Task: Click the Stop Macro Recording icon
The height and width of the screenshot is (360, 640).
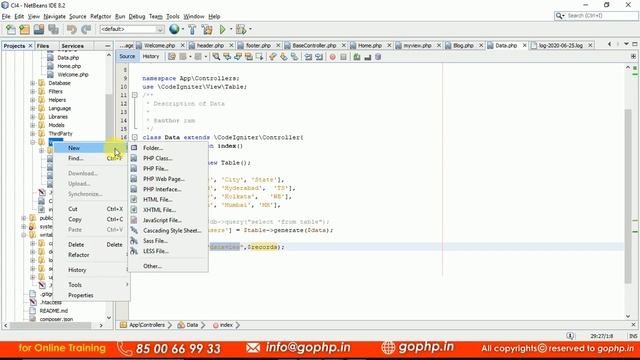Action: tap(344, 57)
